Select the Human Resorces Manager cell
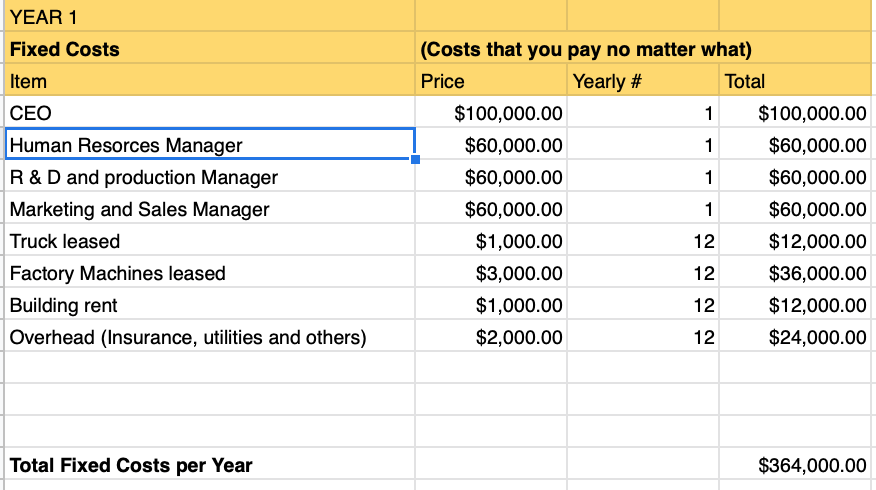 click(210, 144)
